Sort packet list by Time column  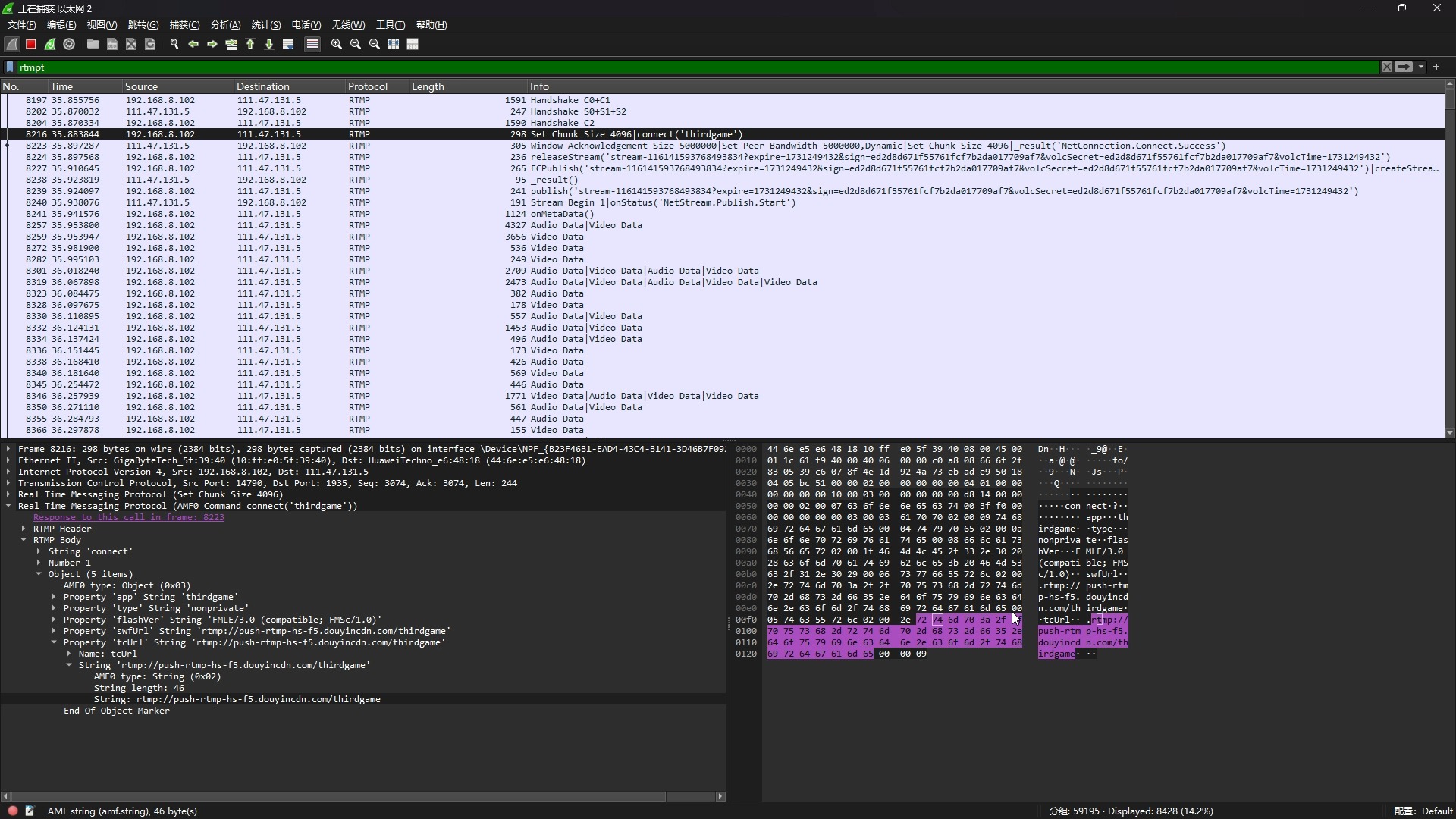point(84,86)
